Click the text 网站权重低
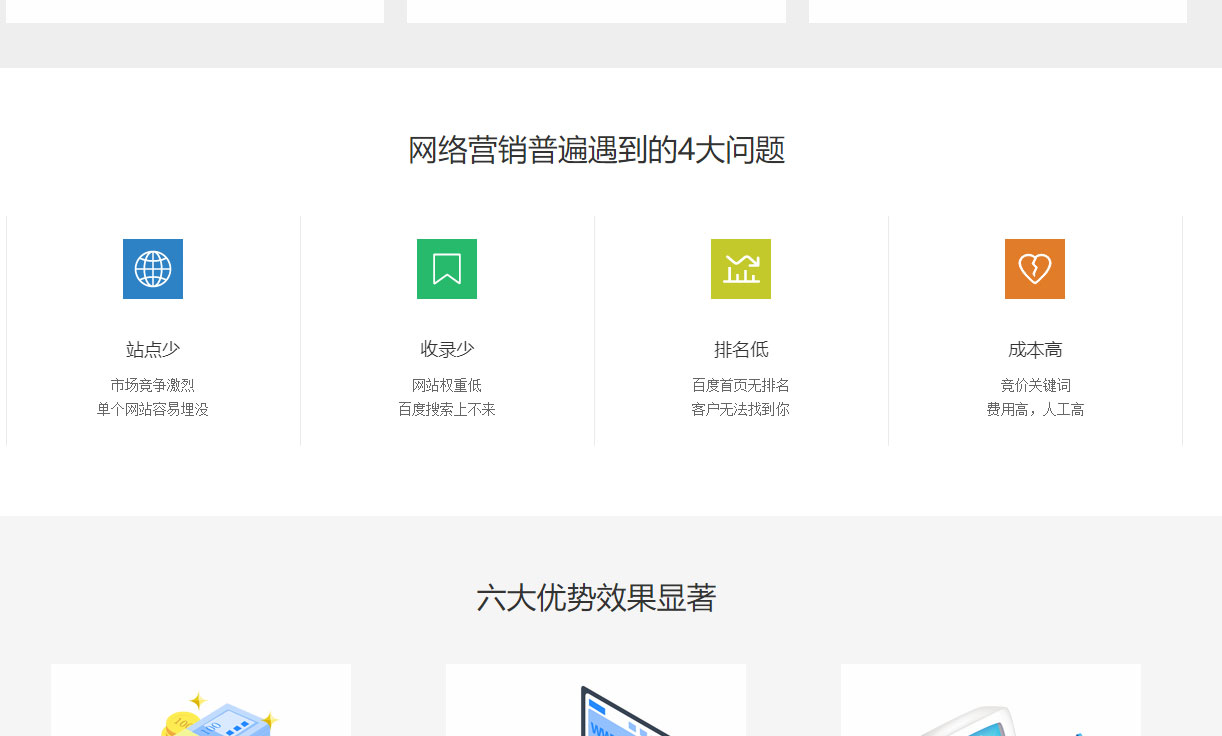1222x736 pixels. coord(447,385)
